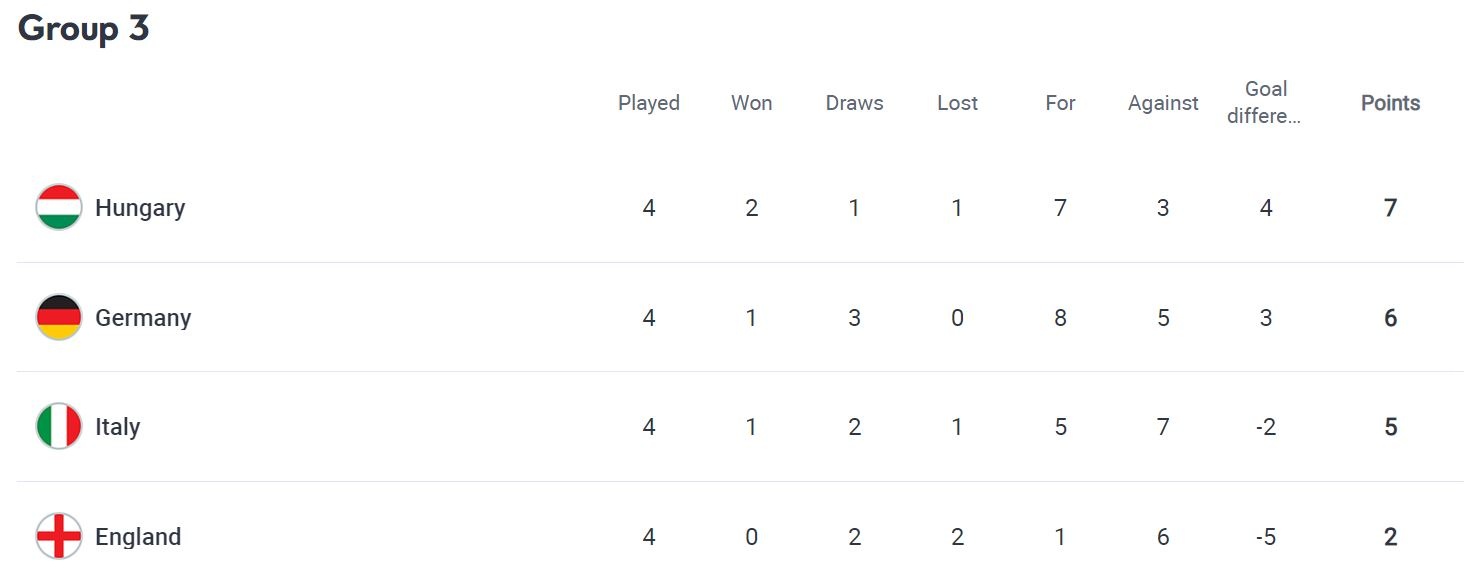Viewport: 1465px width, 586px height.
Task: Click England's goal difference of -5
Action: [1265, 537]
